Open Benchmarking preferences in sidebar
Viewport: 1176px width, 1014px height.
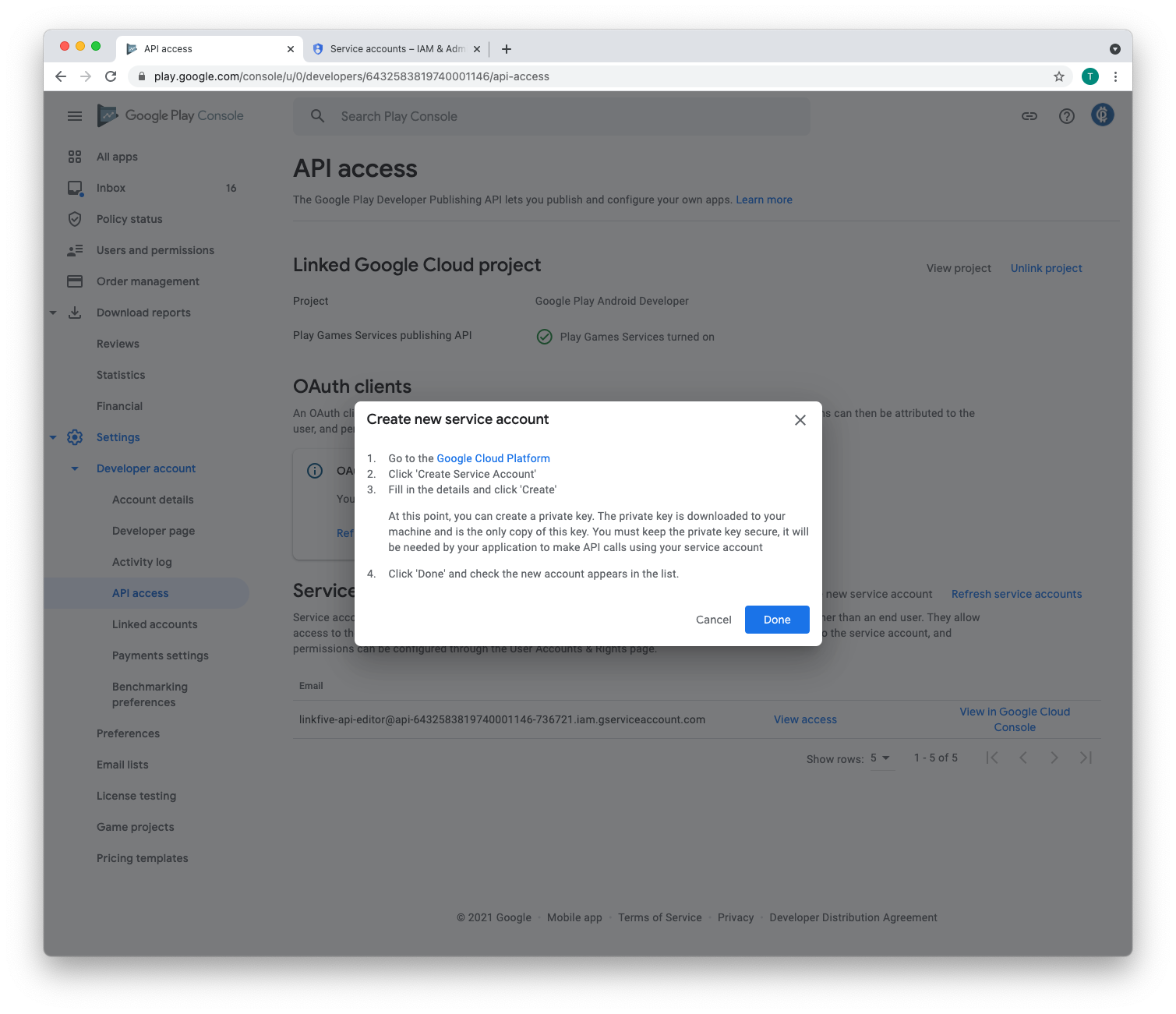click(x=150, y=694)
